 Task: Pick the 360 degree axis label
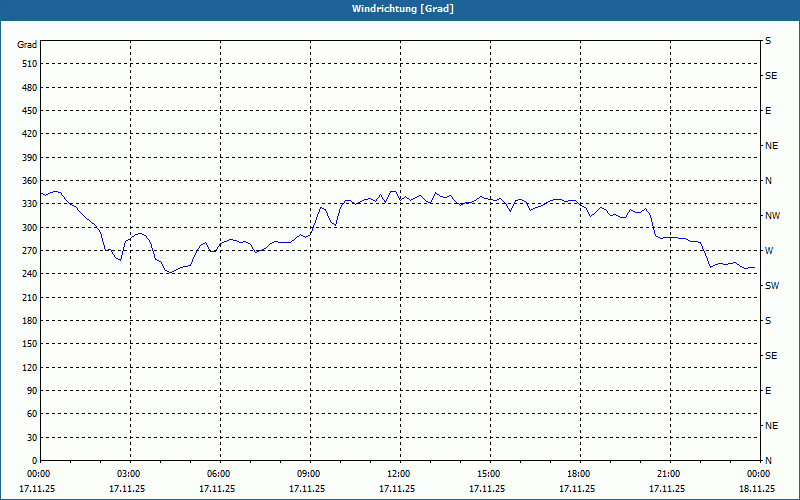pos(30,181)
